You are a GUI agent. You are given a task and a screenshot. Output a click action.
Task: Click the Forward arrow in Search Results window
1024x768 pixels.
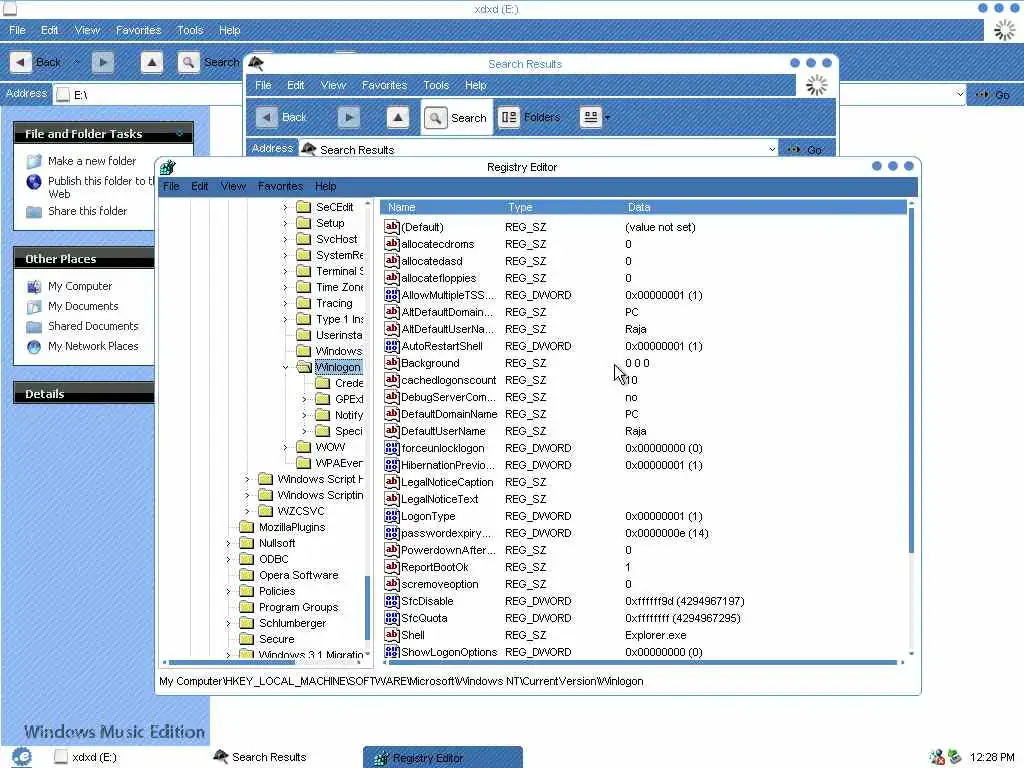pyautogui.click(x=349, y=118)
